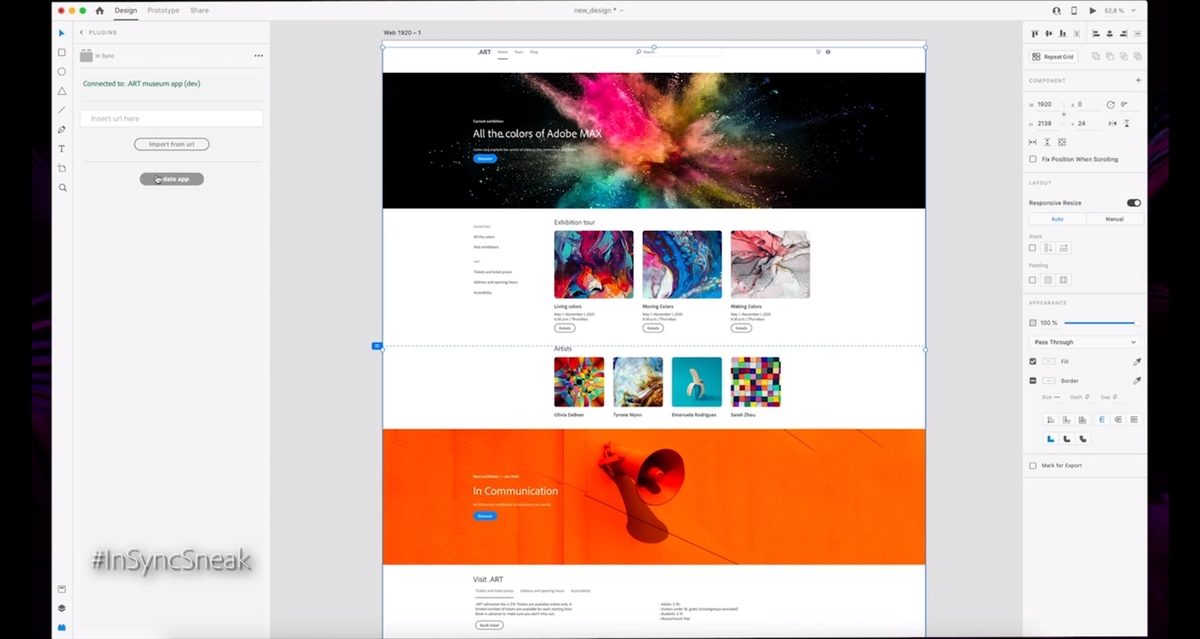
Task: Click the height field showing 2138
Action: (1047, 123)
